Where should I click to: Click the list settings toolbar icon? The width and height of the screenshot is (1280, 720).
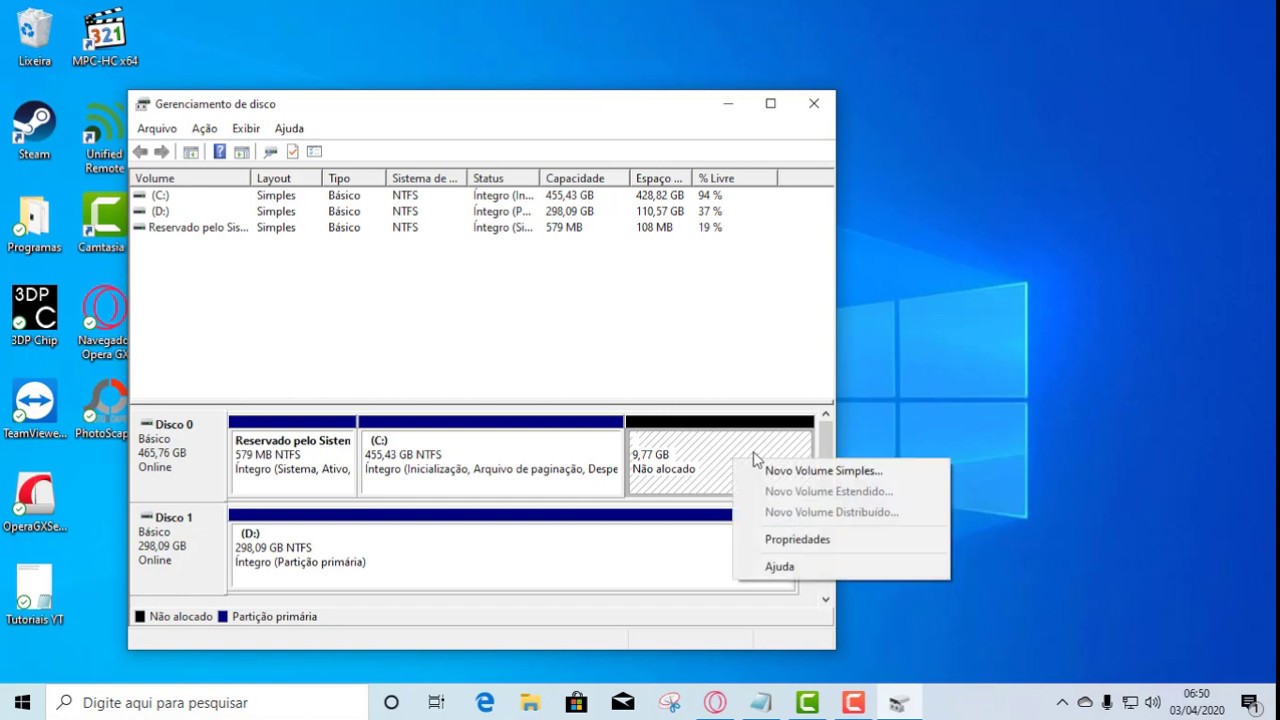(x=314, y=152)
